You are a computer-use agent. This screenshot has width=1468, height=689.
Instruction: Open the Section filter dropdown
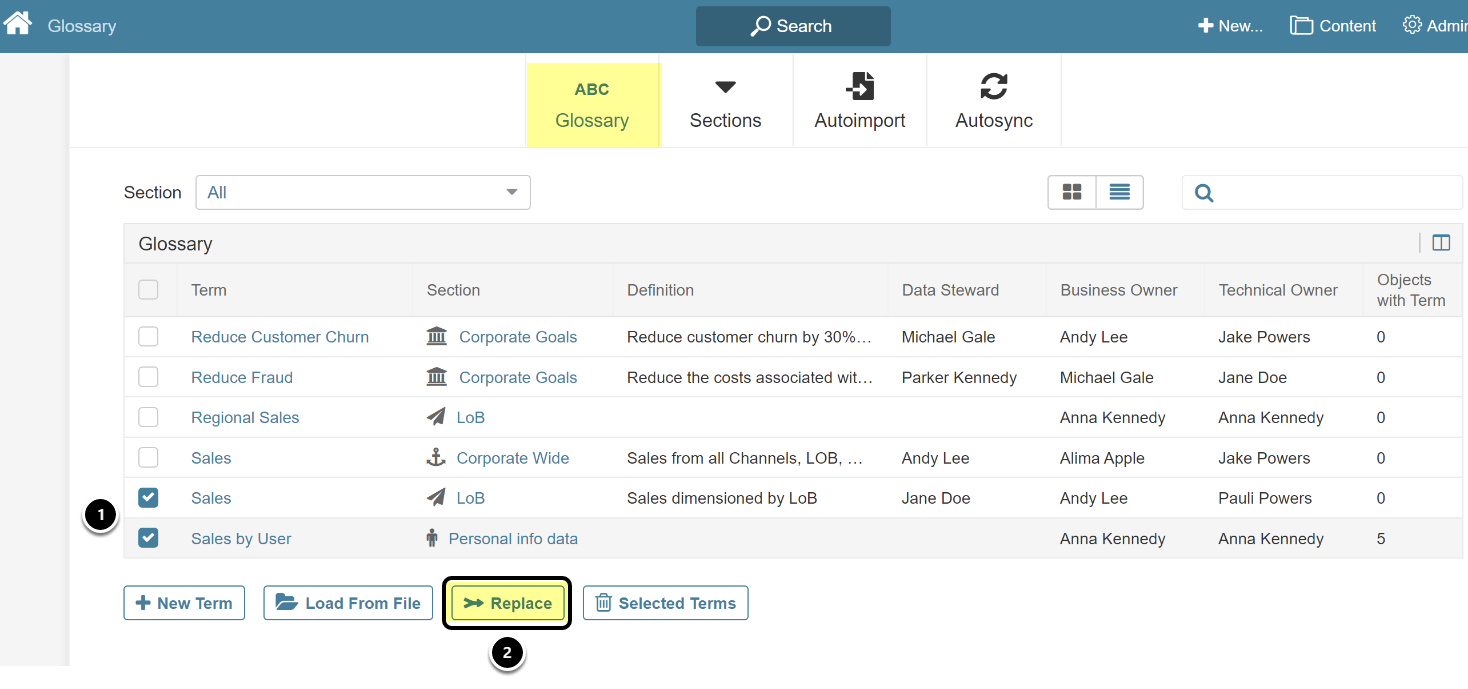[363, 192]
